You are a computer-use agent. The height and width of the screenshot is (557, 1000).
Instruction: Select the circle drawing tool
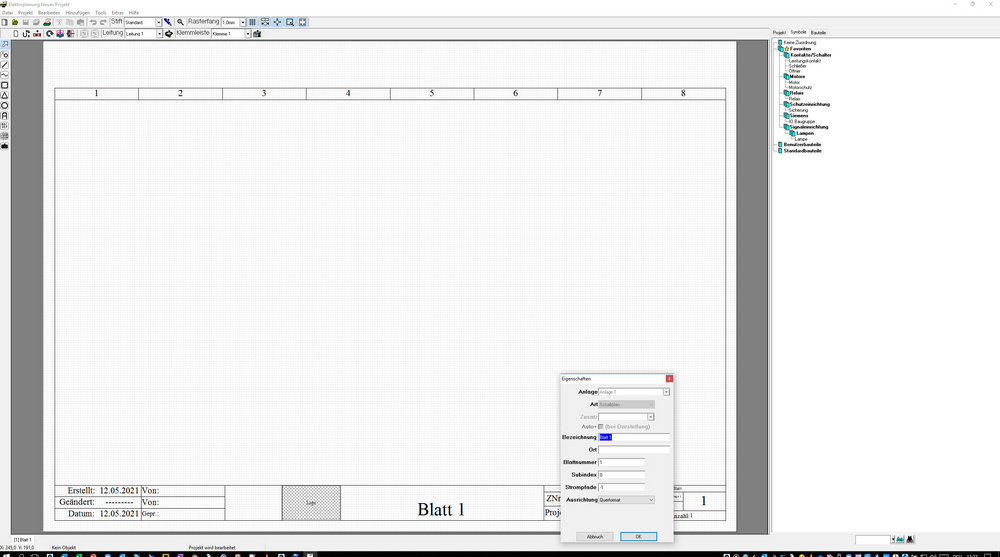point(5,105)
